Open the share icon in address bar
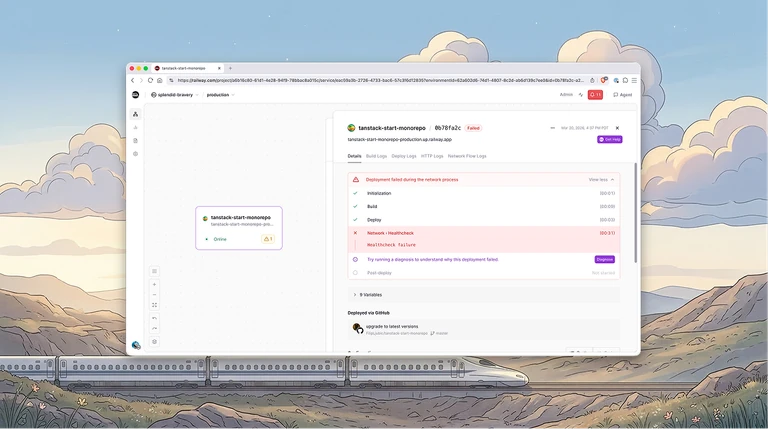Viewport: 768px width, 429px height. (592, 80)
